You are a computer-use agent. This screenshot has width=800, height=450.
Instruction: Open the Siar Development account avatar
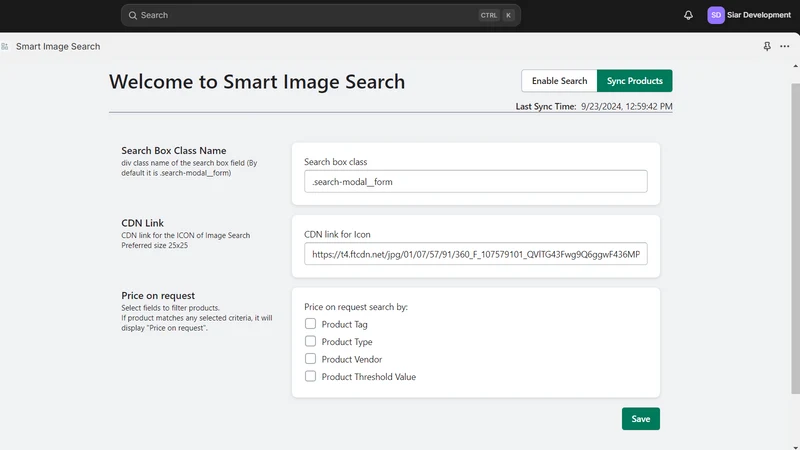pos(716,15)
